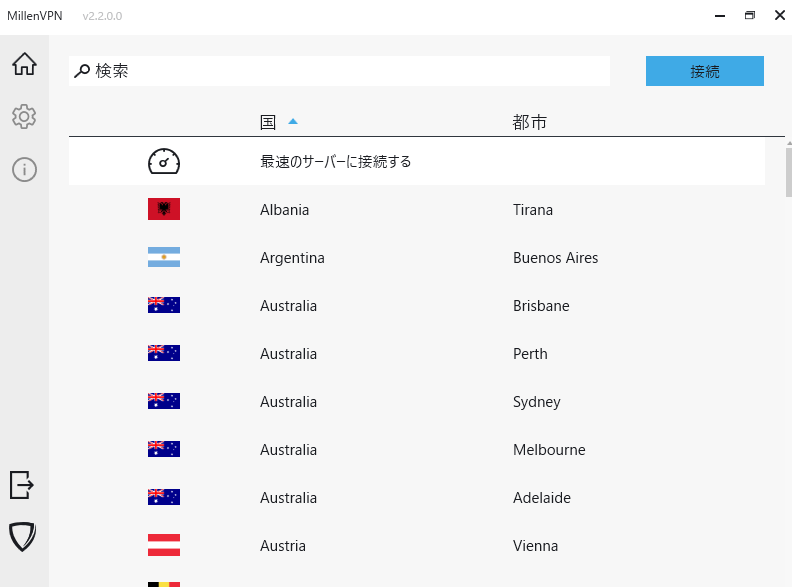Click the blue sort arrow beside 国
792x587 pixels.
(293, 122)
